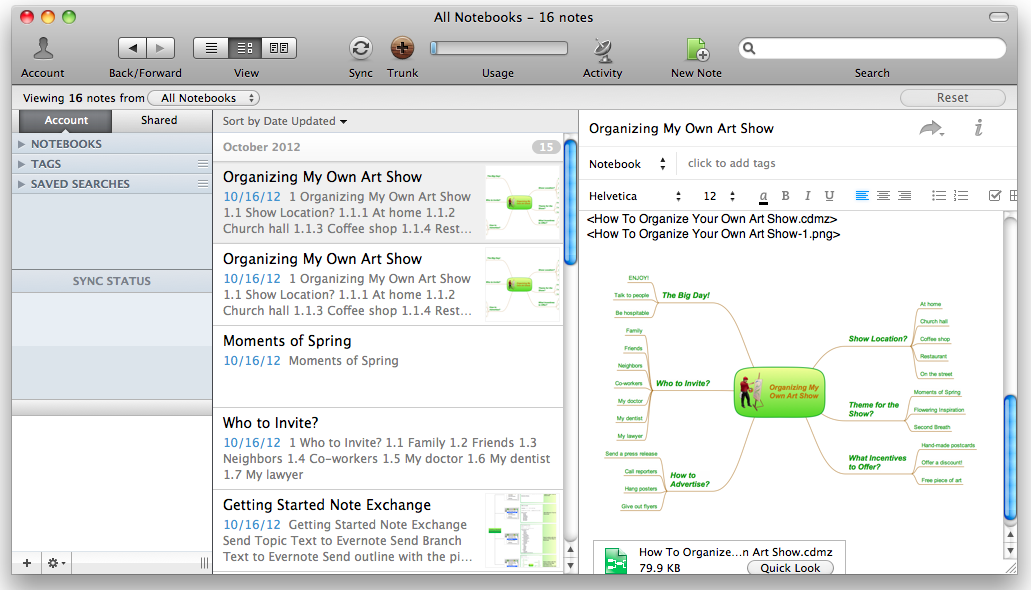Insert a bulleted list in note
The image size is (1031, 590).
click(x=938, y=195)
